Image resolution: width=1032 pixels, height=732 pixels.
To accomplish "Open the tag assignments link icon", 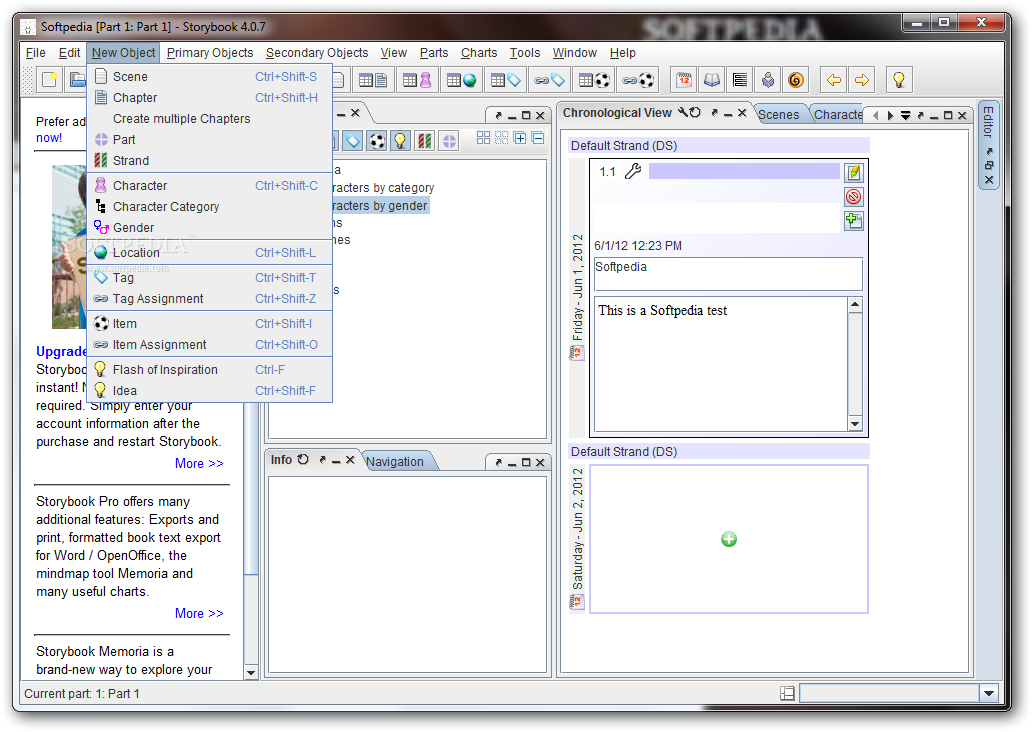I will pos(550,80).
